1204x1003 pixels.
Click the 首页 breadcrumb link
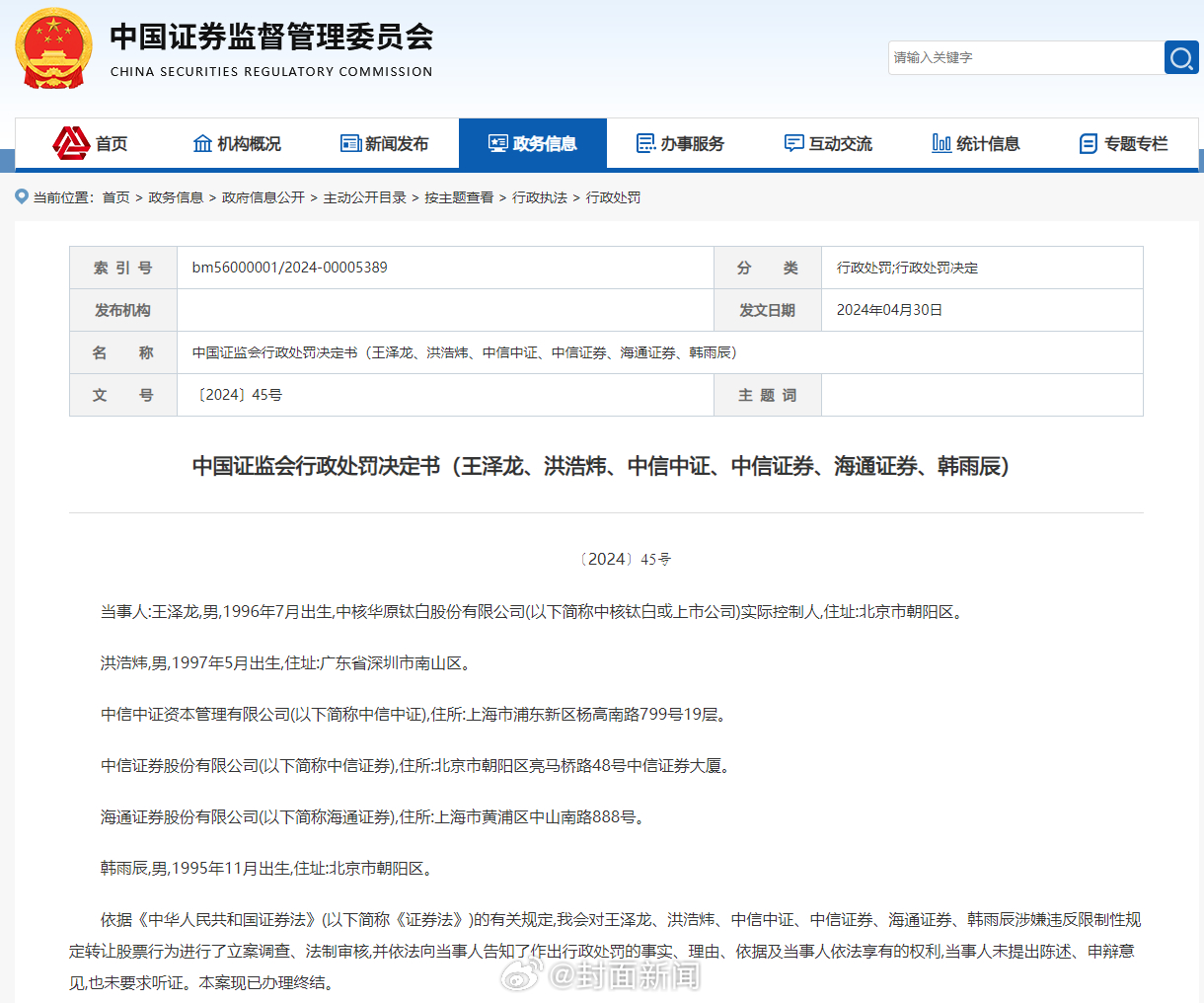point(113,197)
